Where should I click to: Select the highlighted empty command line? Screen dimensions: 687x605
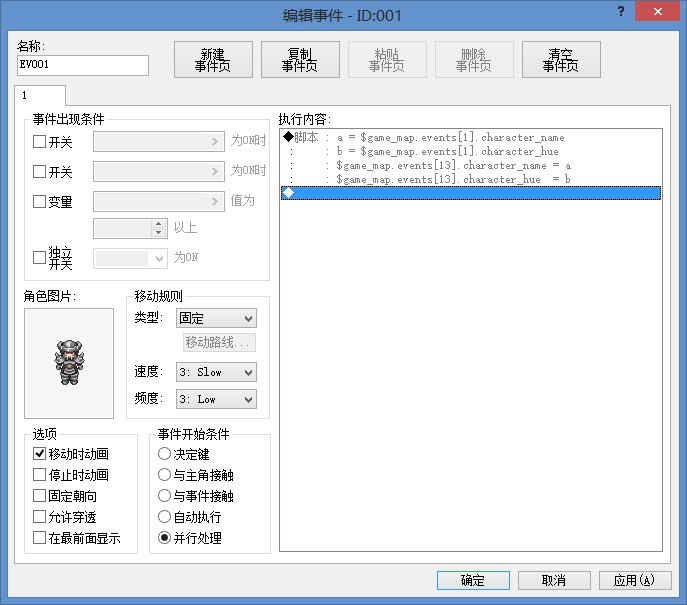[x=471, y=193]
